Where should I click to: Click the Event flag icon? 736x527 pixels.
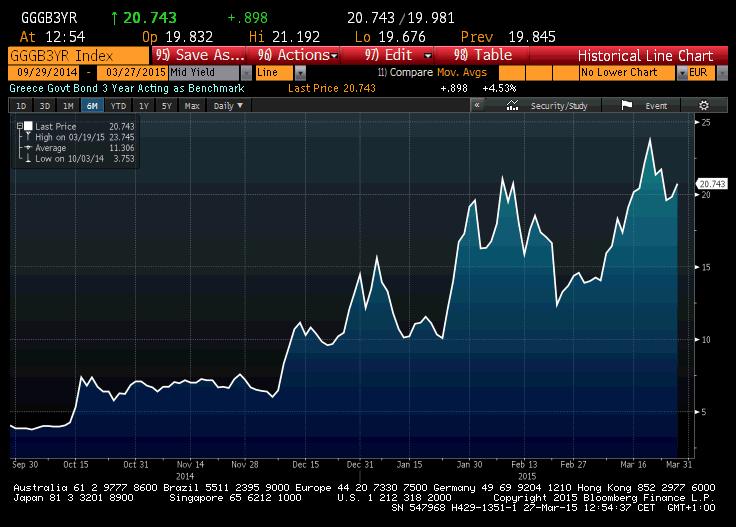[x=627, y=106]
